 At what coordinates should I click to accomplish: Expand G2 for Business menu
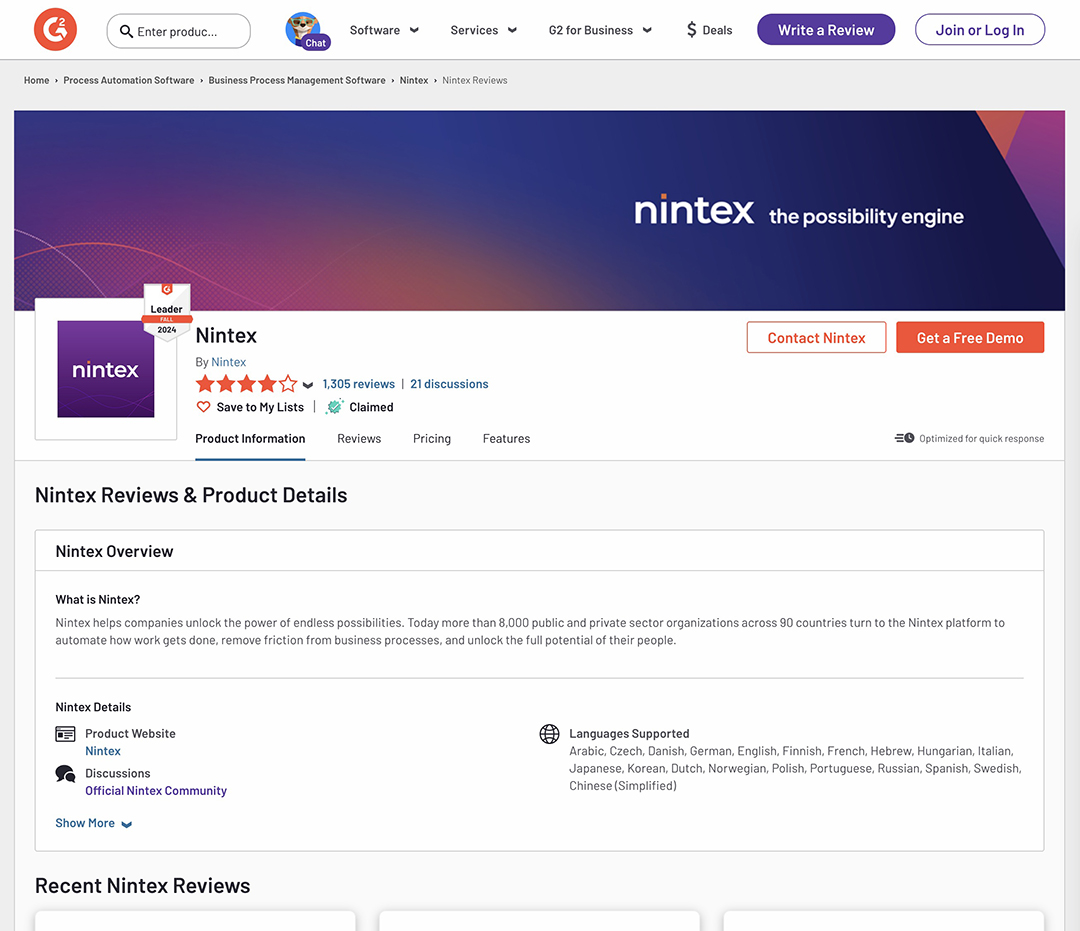tap(600, 30)
